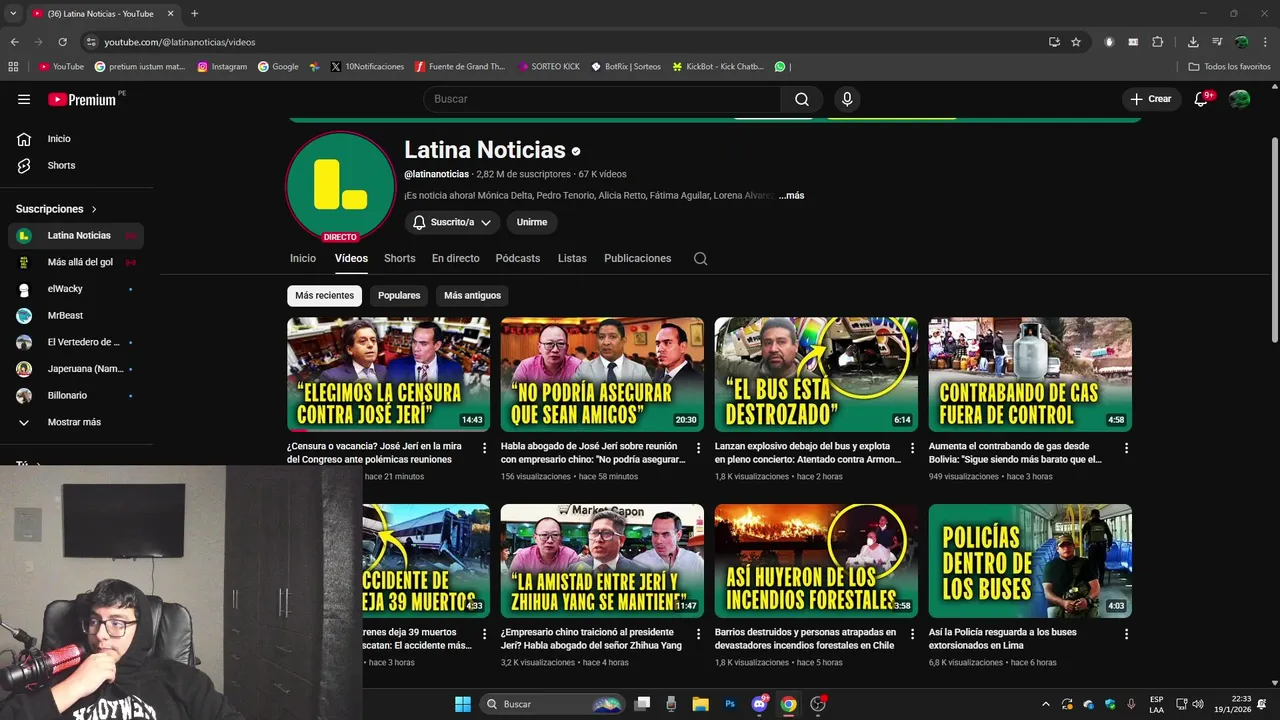Open the Instagram bookmark

coord(222,67)
